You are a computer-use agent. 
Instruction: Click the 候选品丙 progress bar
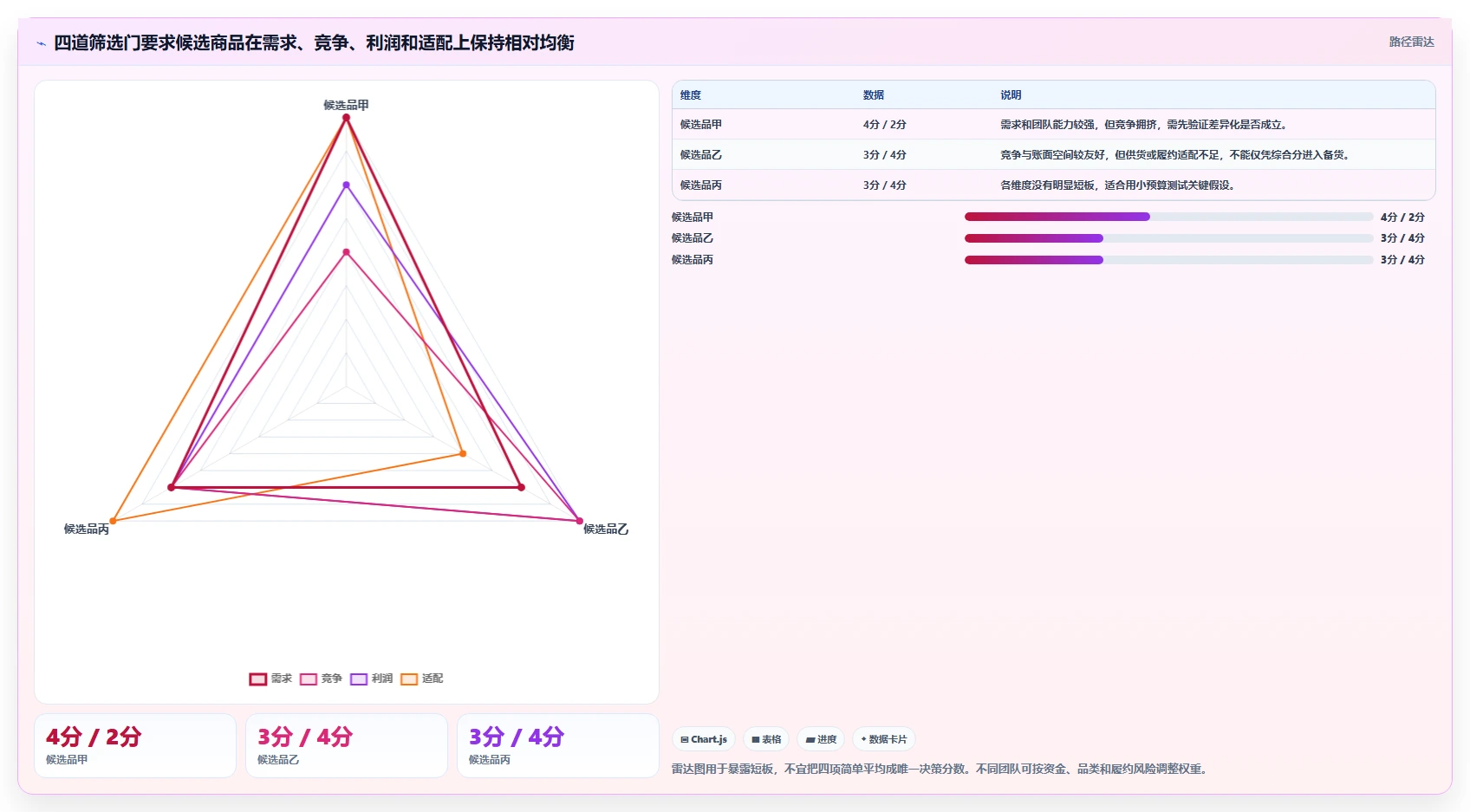(1168, 260)
